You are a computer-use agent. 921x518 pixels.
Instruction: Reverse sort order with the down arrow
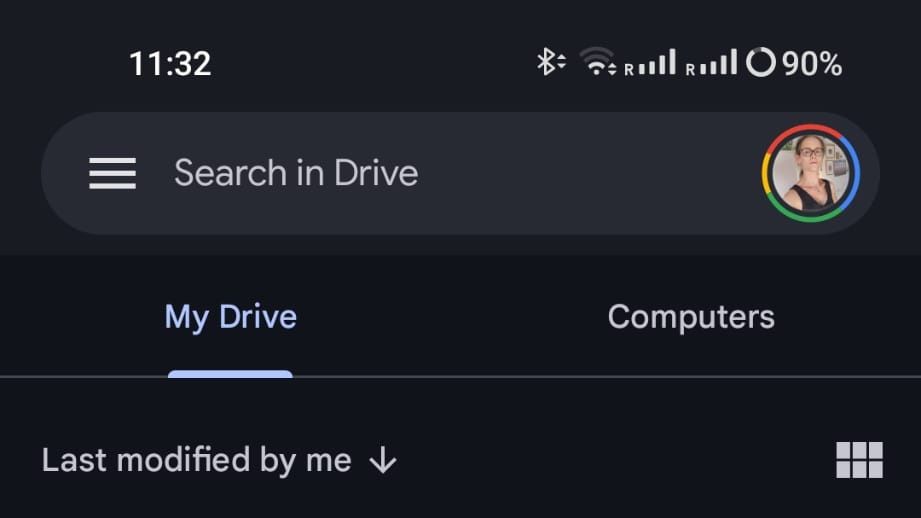coord(383,460)
